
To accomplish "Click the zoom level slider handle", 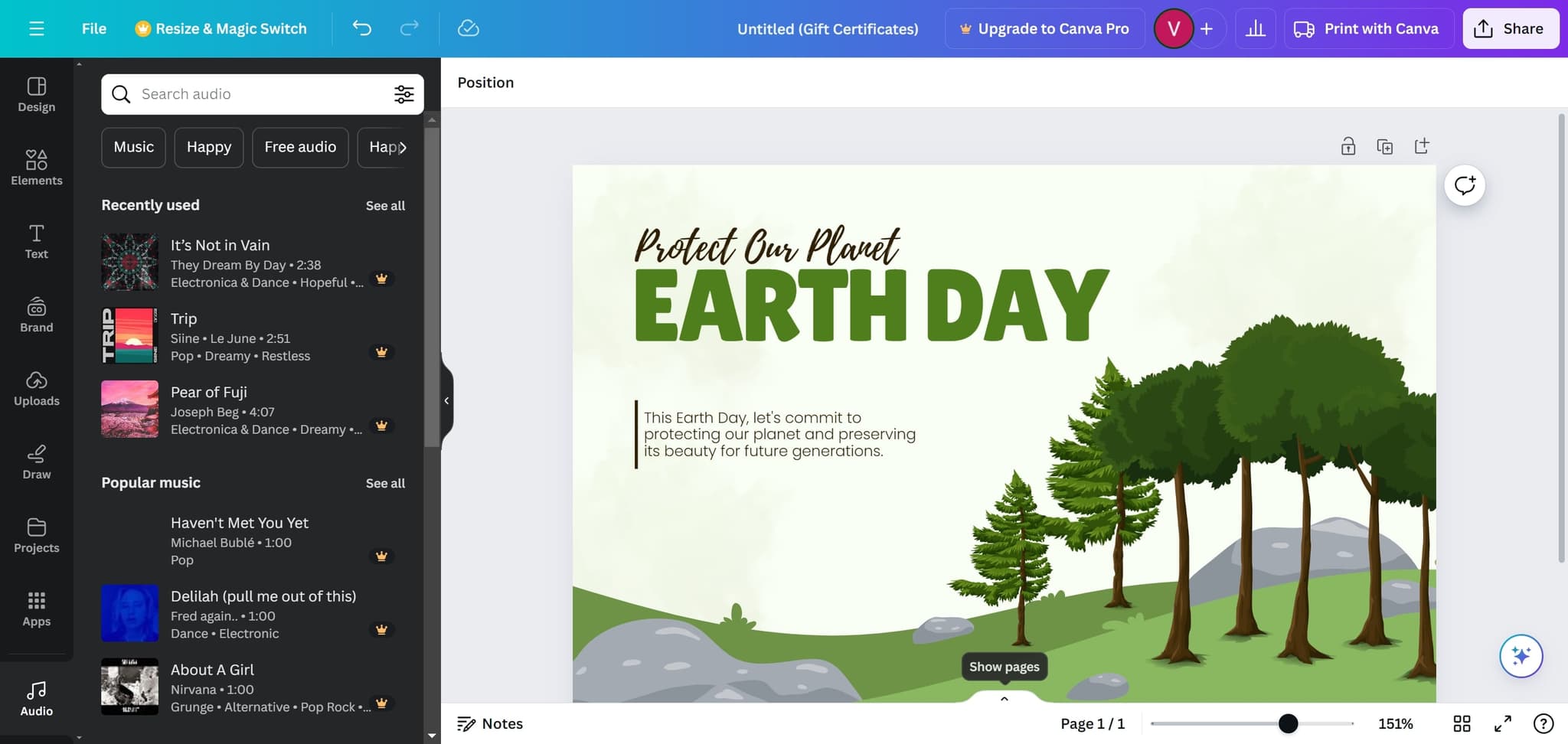I will 1288,723.
